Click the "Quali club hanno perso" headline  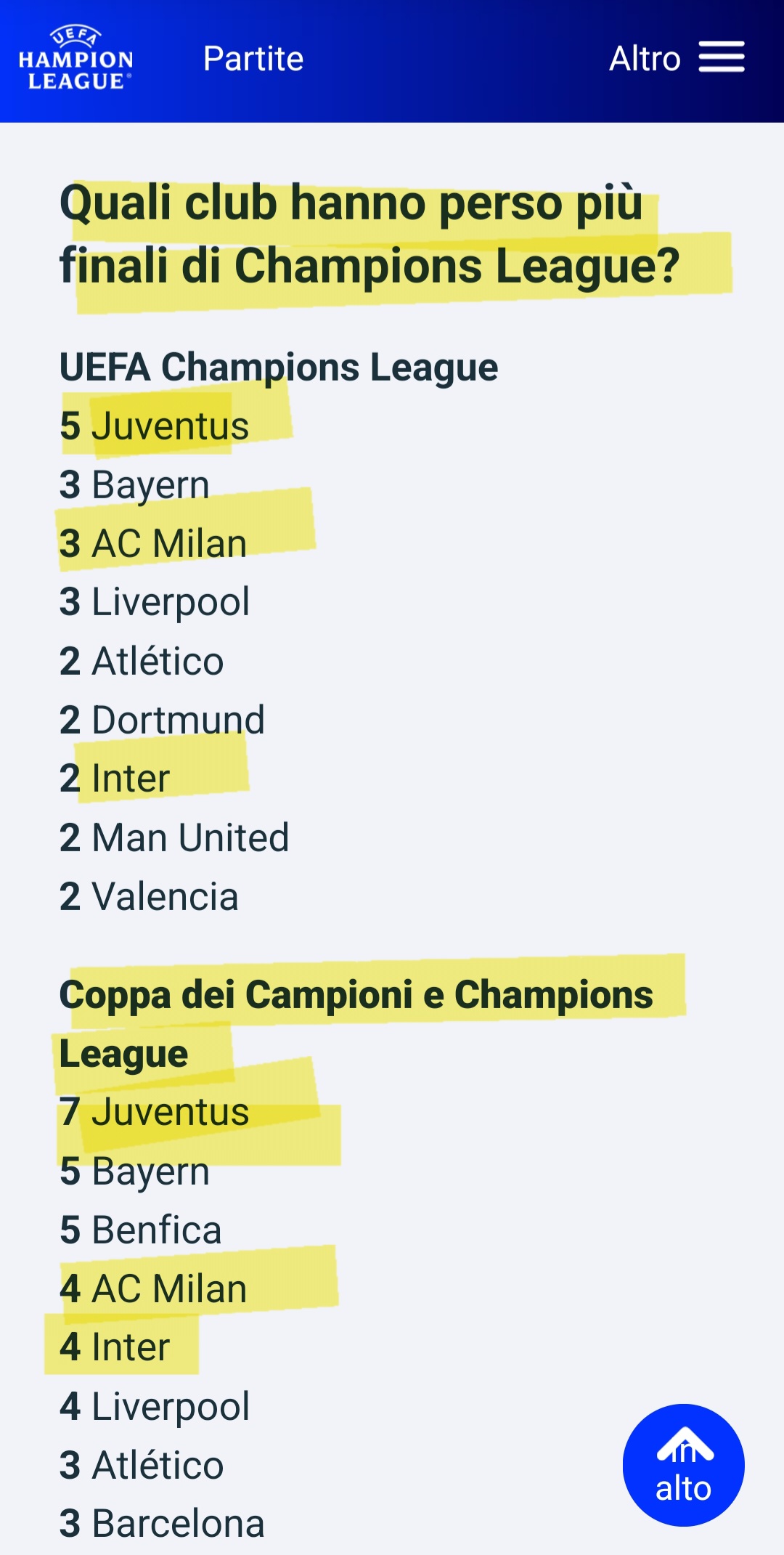pyautogui.click(x=369, y=234)
